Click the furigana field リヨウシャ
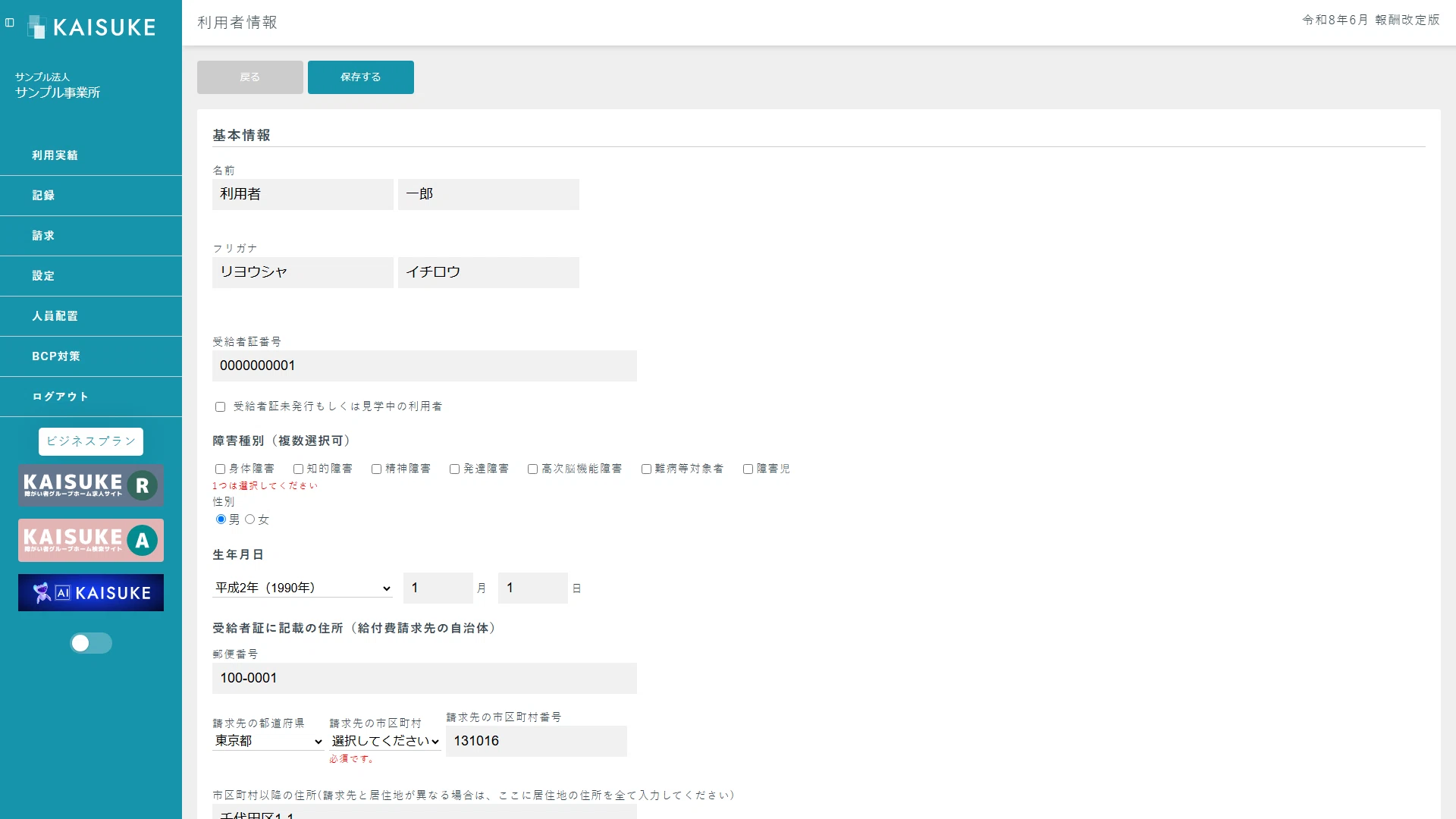Image resolution: width=1456 pixels, height=819 pixels. pos(303,272)
